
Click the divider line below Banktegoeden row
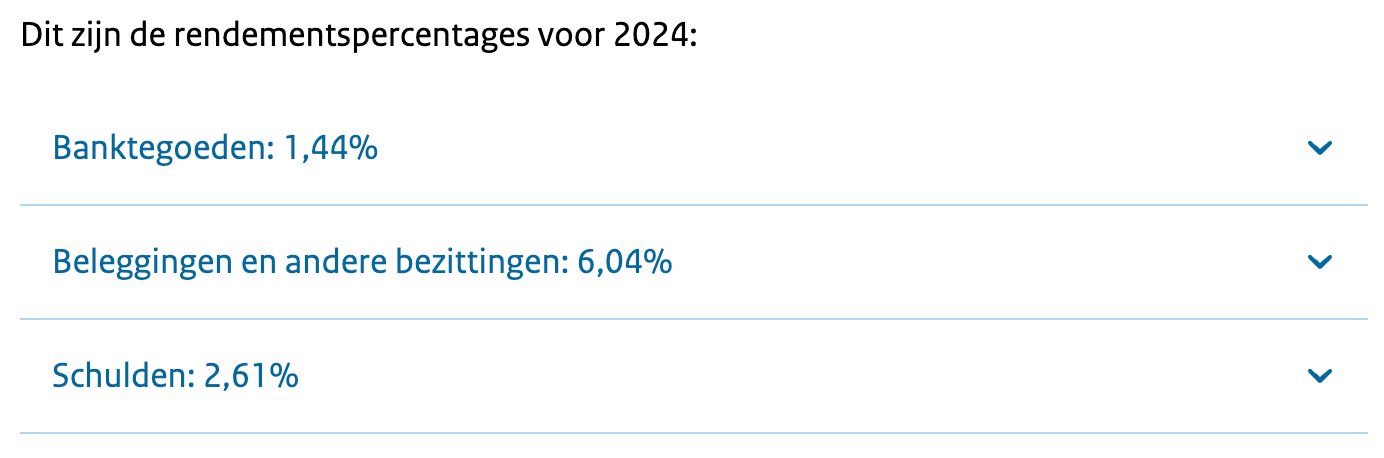(693, 205)
